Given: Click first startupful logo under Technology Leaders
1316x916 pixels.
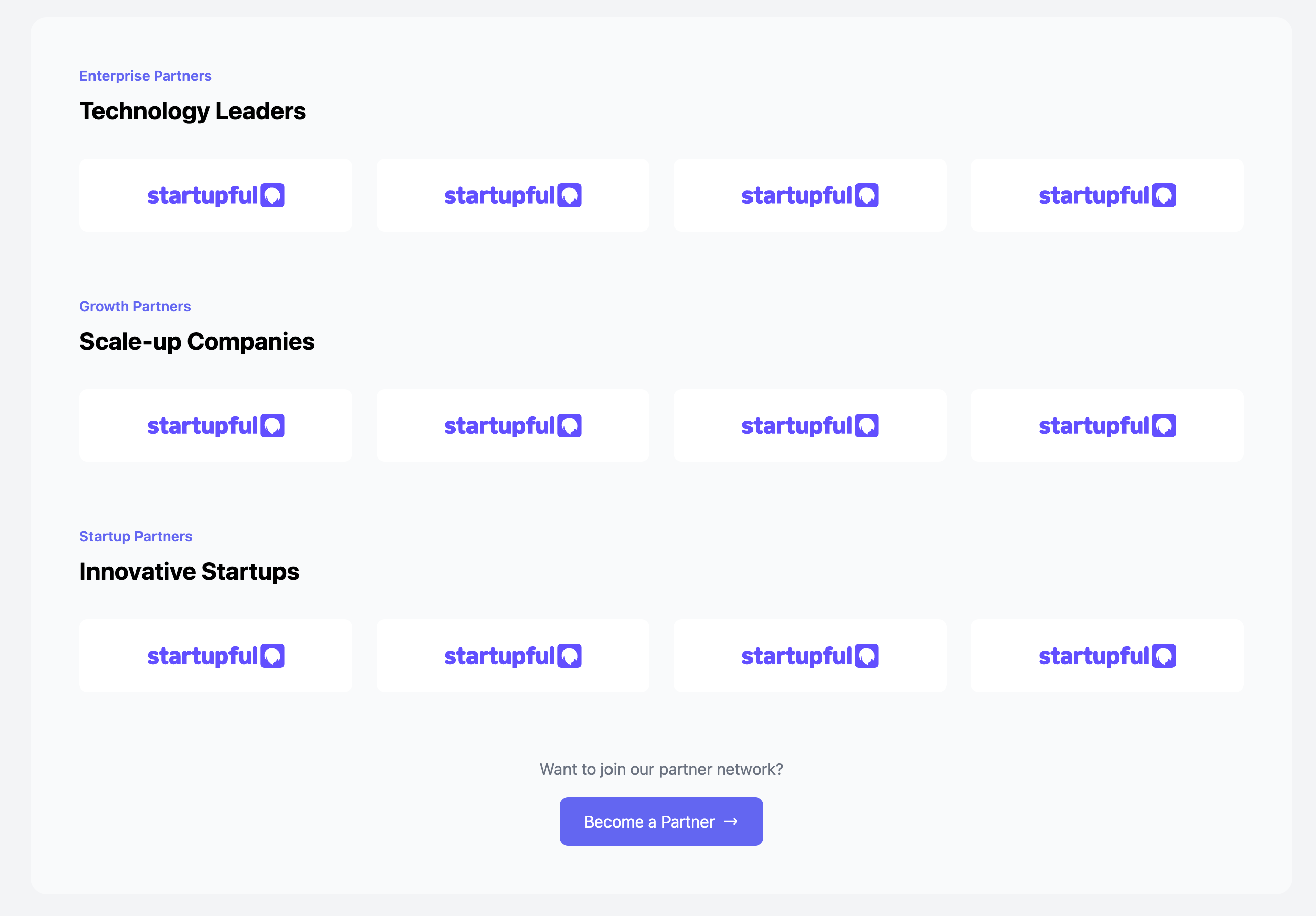Looking at the screenshot, I should point(215,196).
